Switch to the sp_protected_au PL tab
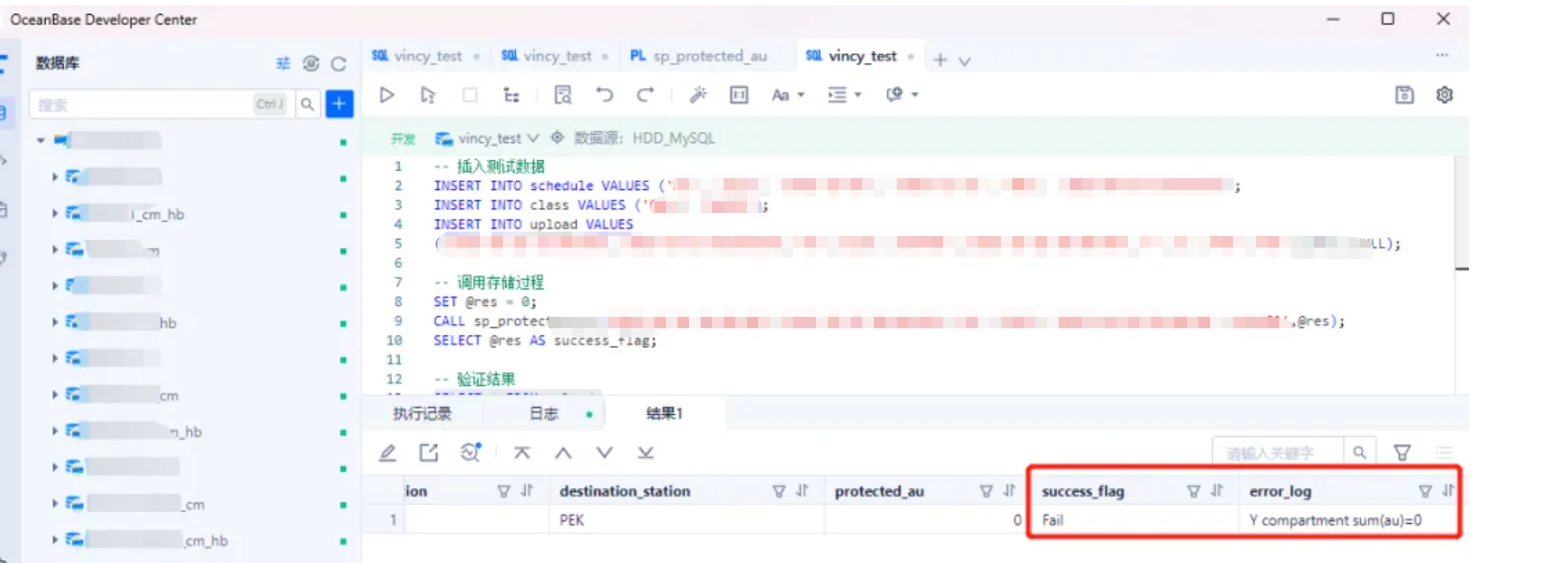Image resolution: width=1568 pixels, height=563 pixels. (699, 56)
